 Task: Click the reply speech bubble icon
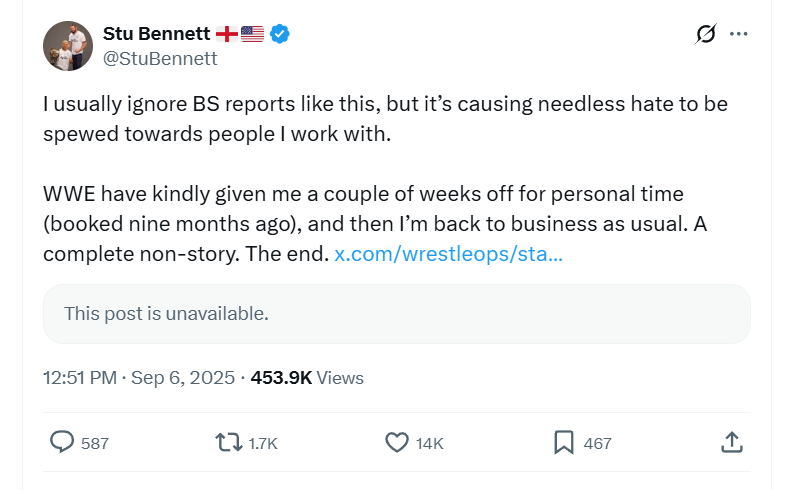pos(62,442)
